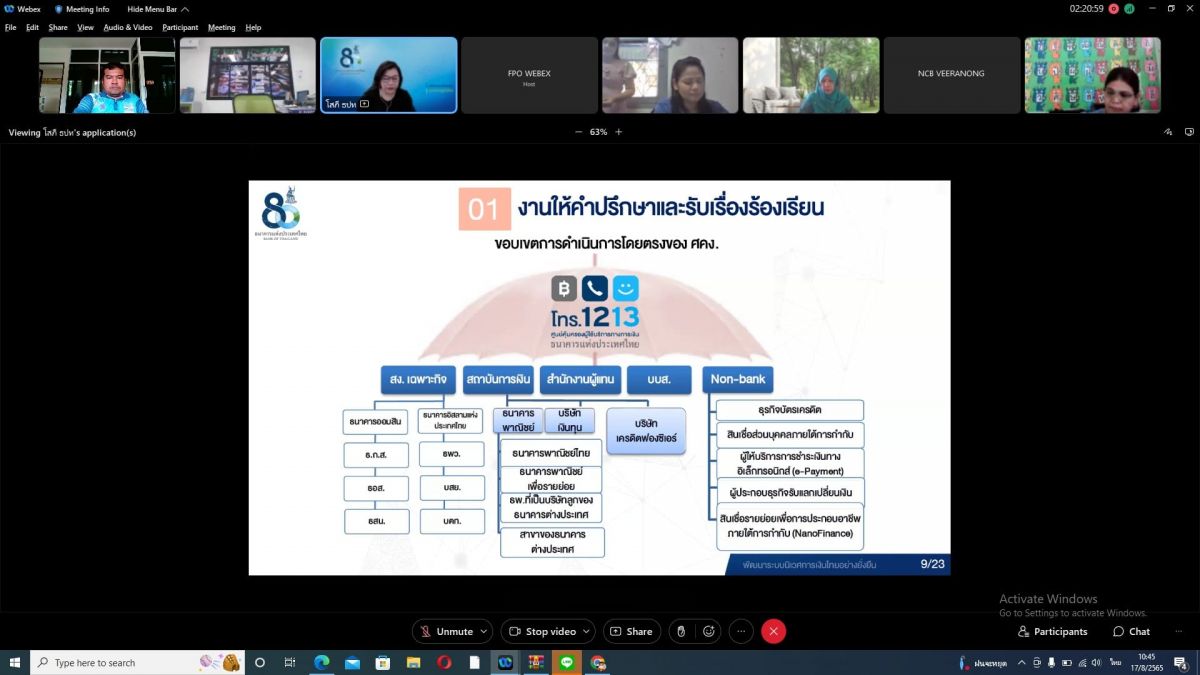Open the Chat panel
Image resolution: width=1200 pixels, height=675 pixels.
coord(1131,631)
